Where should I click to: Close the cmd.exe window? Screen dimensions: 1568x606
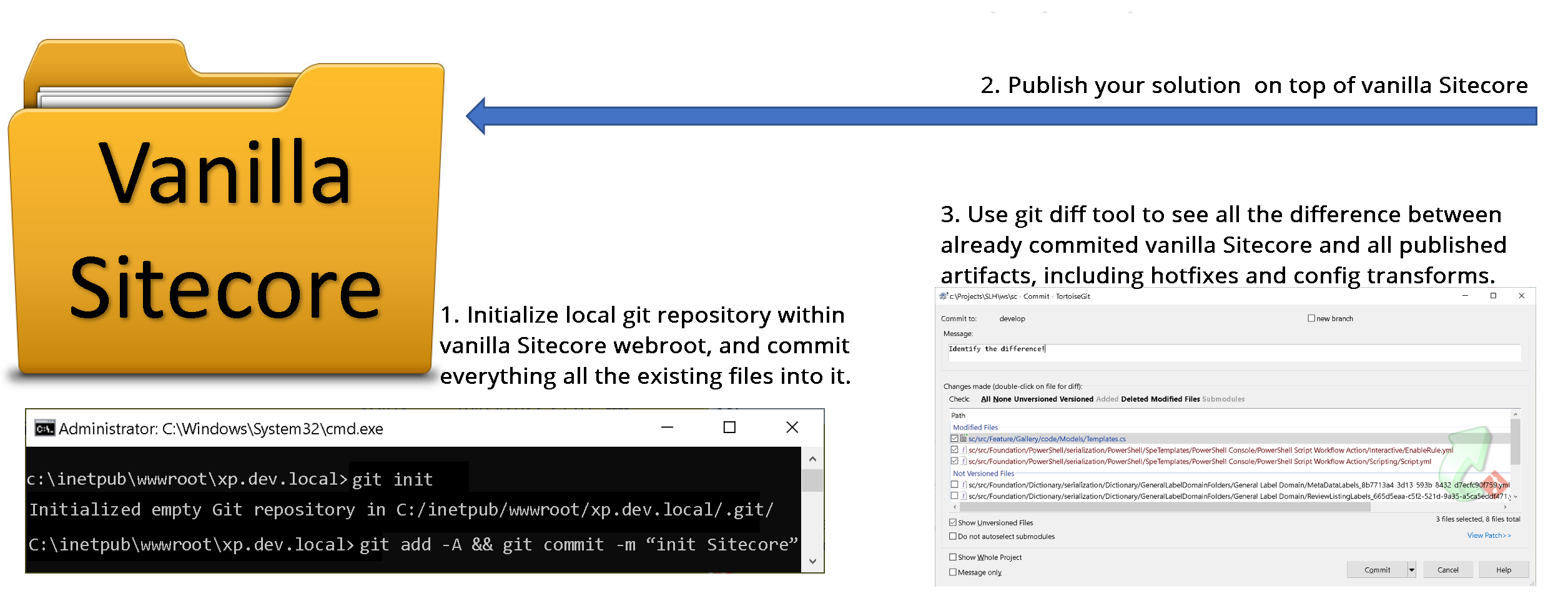point(792,428)
